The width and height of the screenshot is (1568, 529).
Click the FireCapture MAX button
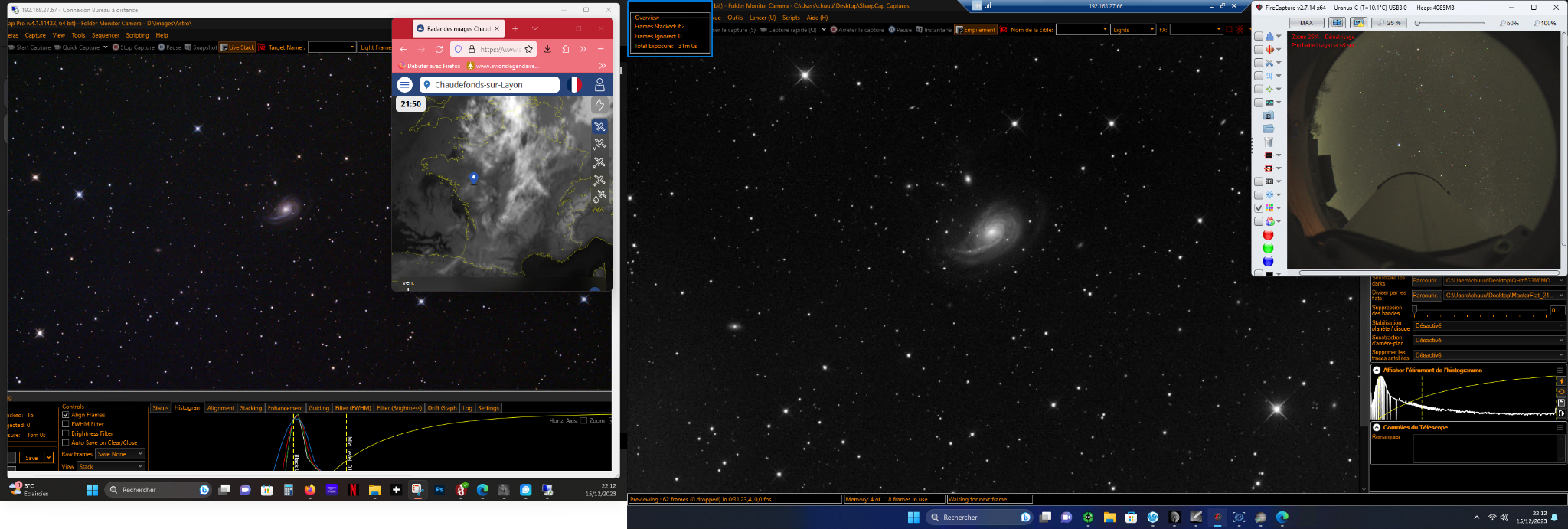coord(1306,23)
